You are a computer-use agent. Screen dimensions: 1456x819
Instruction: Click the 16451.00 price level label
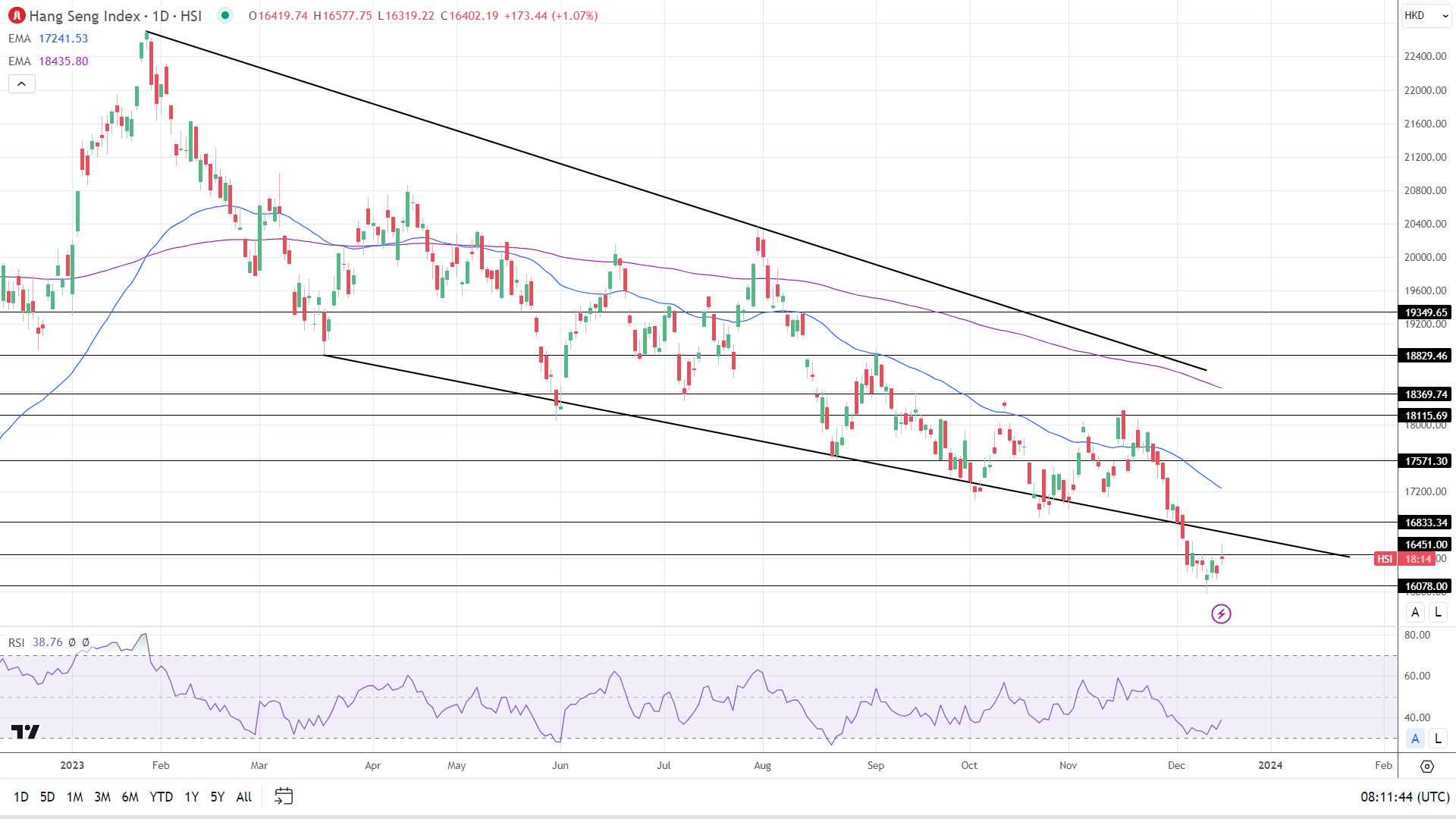[1426, 544]
